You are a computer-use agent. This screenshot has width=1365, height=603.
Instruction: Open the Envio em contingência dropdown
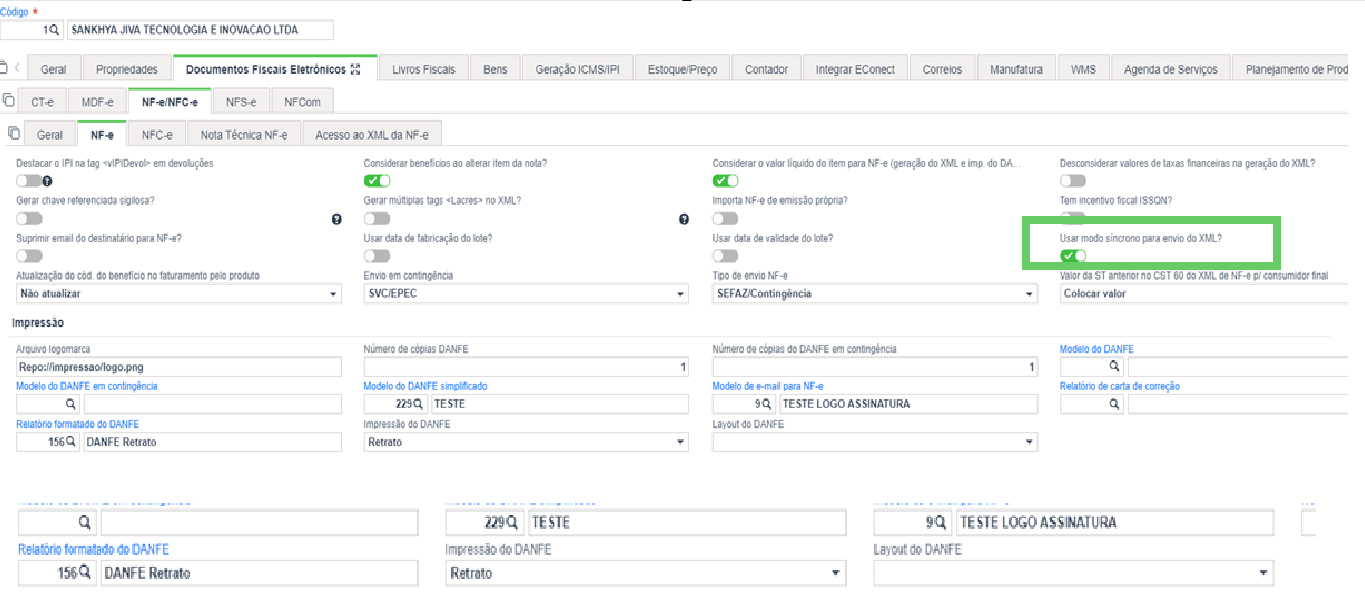point(526,294)
